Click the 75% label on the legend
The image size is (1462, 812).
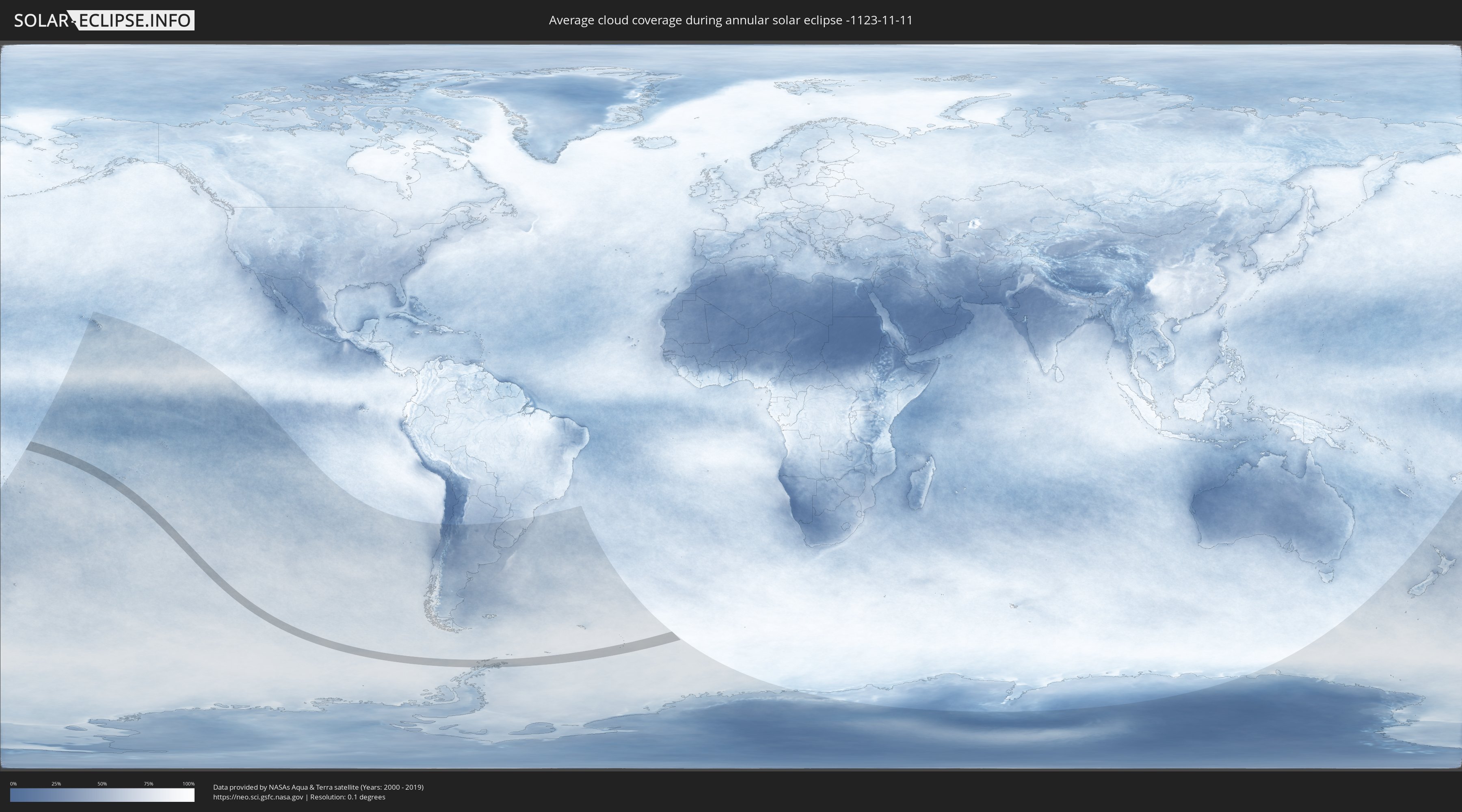(x=148, y=784)
